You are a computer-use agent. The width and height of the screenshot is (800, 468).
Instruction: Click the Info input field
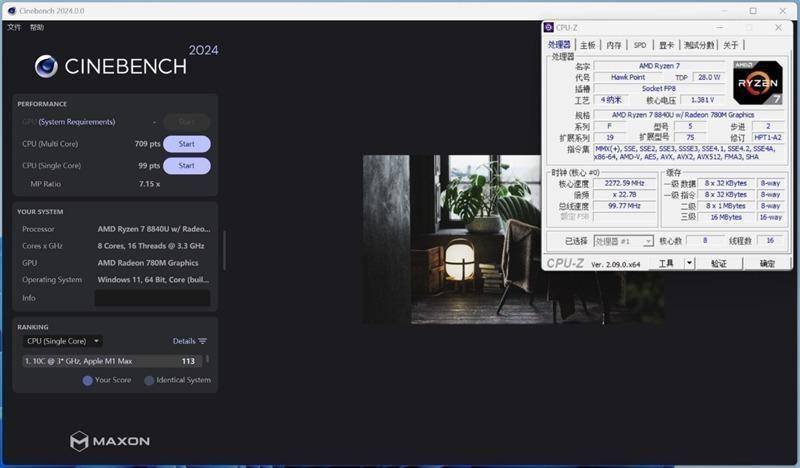click(x=152, y=298)
